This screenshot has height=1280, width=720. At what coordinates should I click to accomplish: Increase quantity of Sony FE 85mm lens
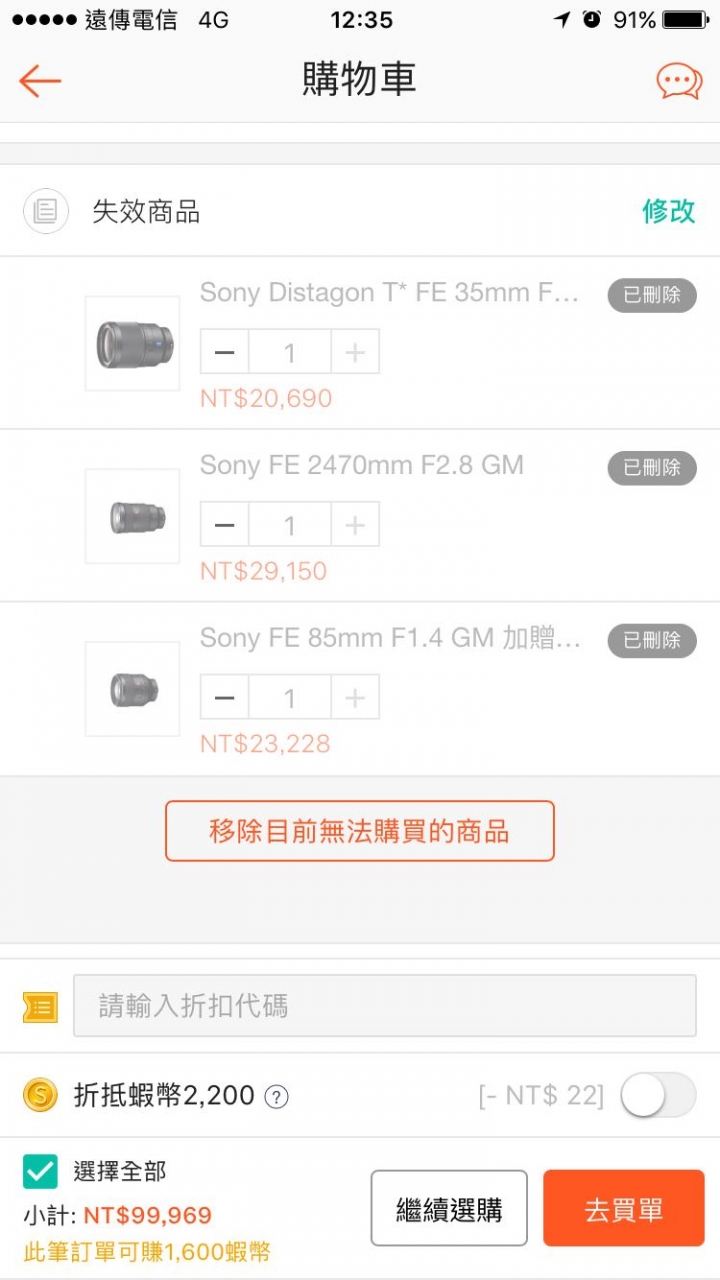(355, 697)
